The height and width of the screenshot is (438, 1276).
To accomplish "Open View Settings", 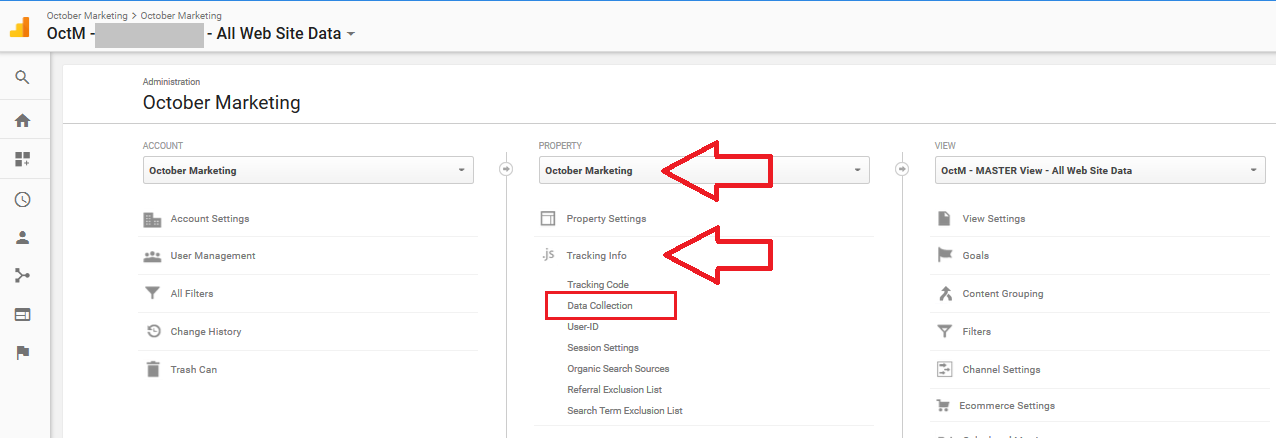I will [994, 219].
